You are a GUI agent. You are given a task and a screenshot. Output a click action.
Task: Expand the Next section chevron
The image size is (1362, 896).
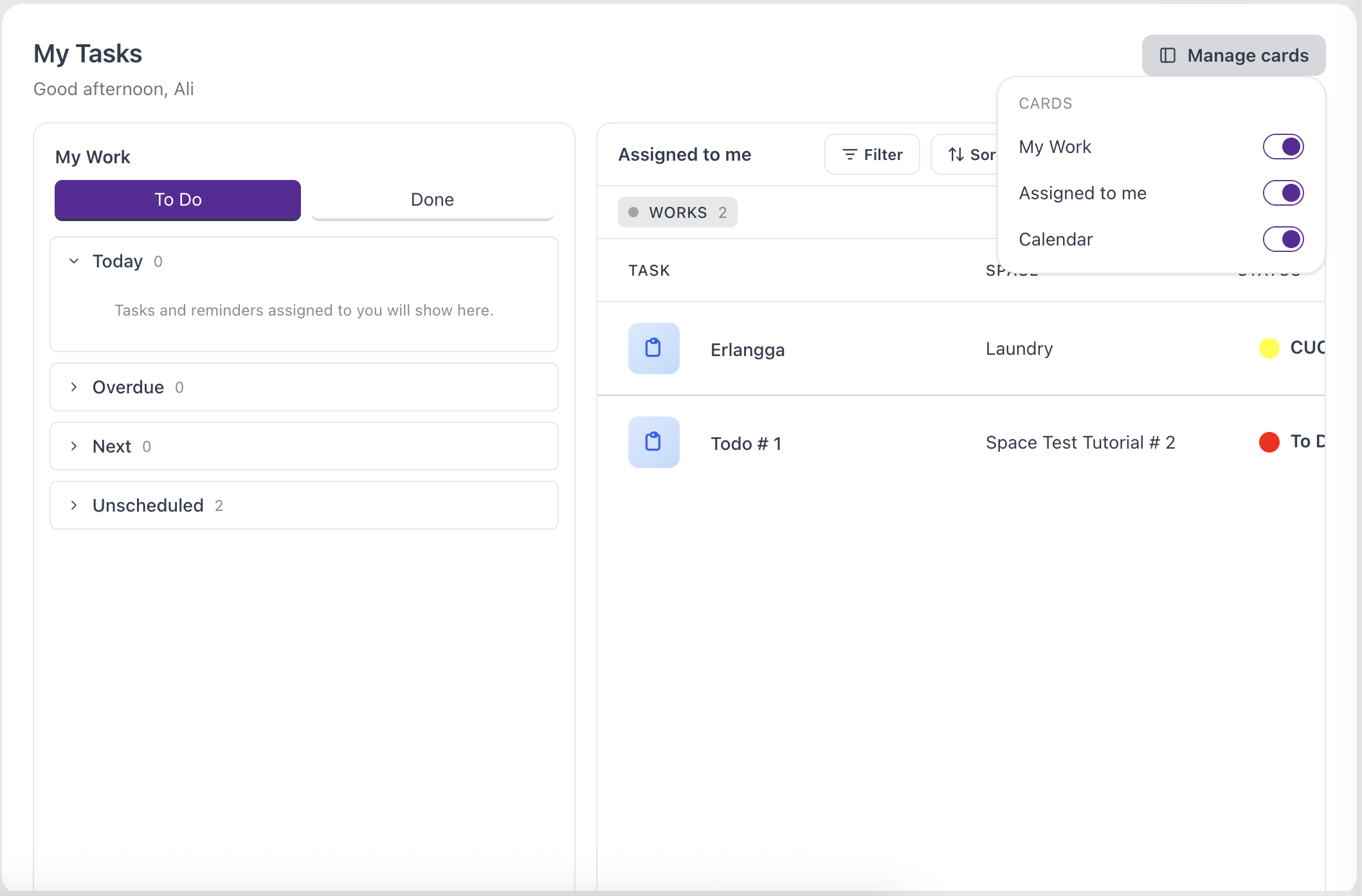(74, 446)
